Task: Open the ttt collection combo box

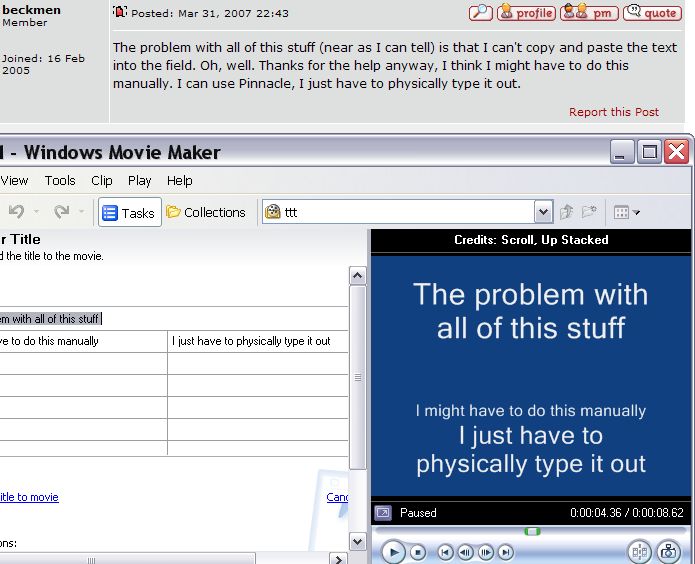Action: tap(407, 212)
